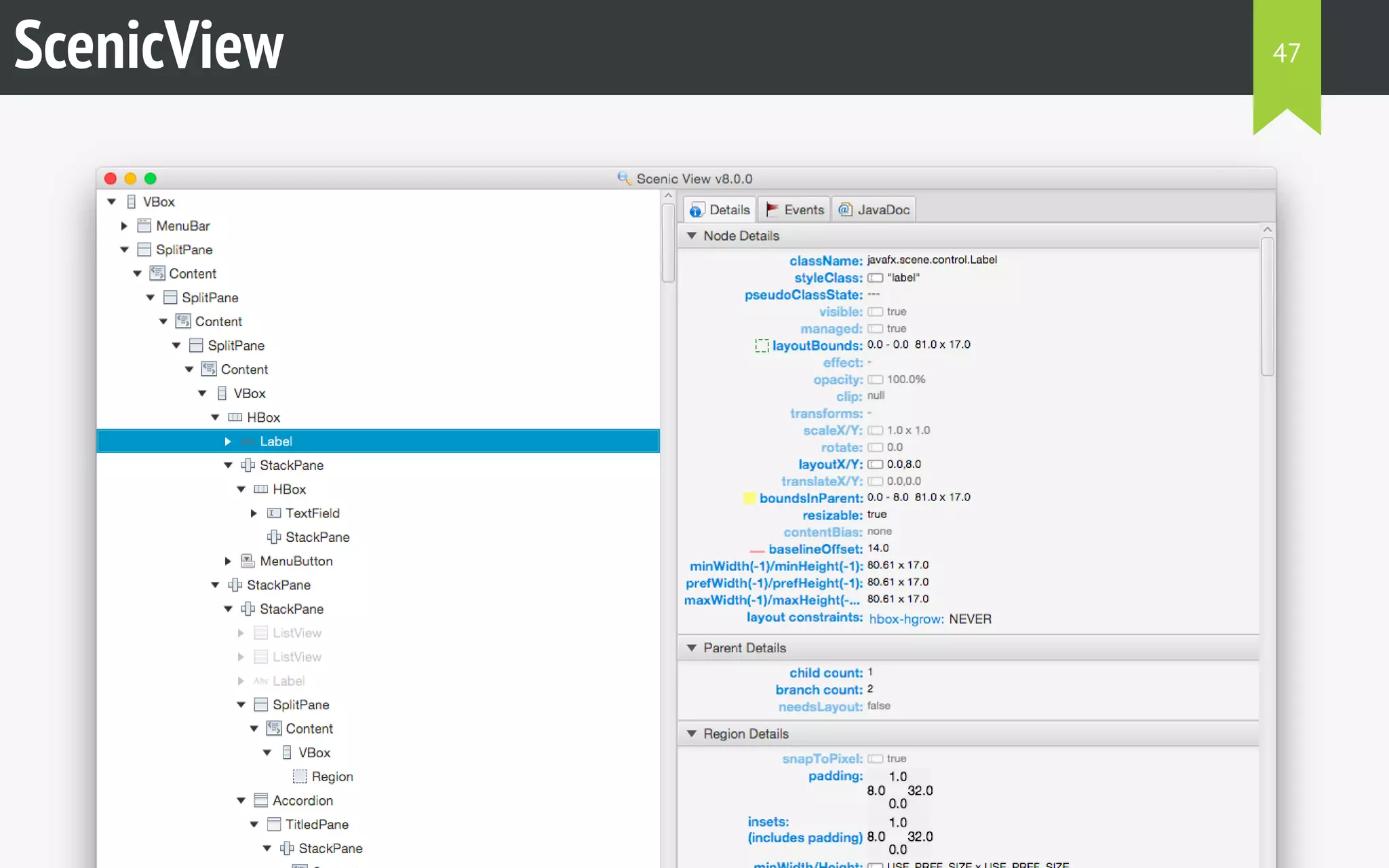Click the Region node icon

pos(300,776)
